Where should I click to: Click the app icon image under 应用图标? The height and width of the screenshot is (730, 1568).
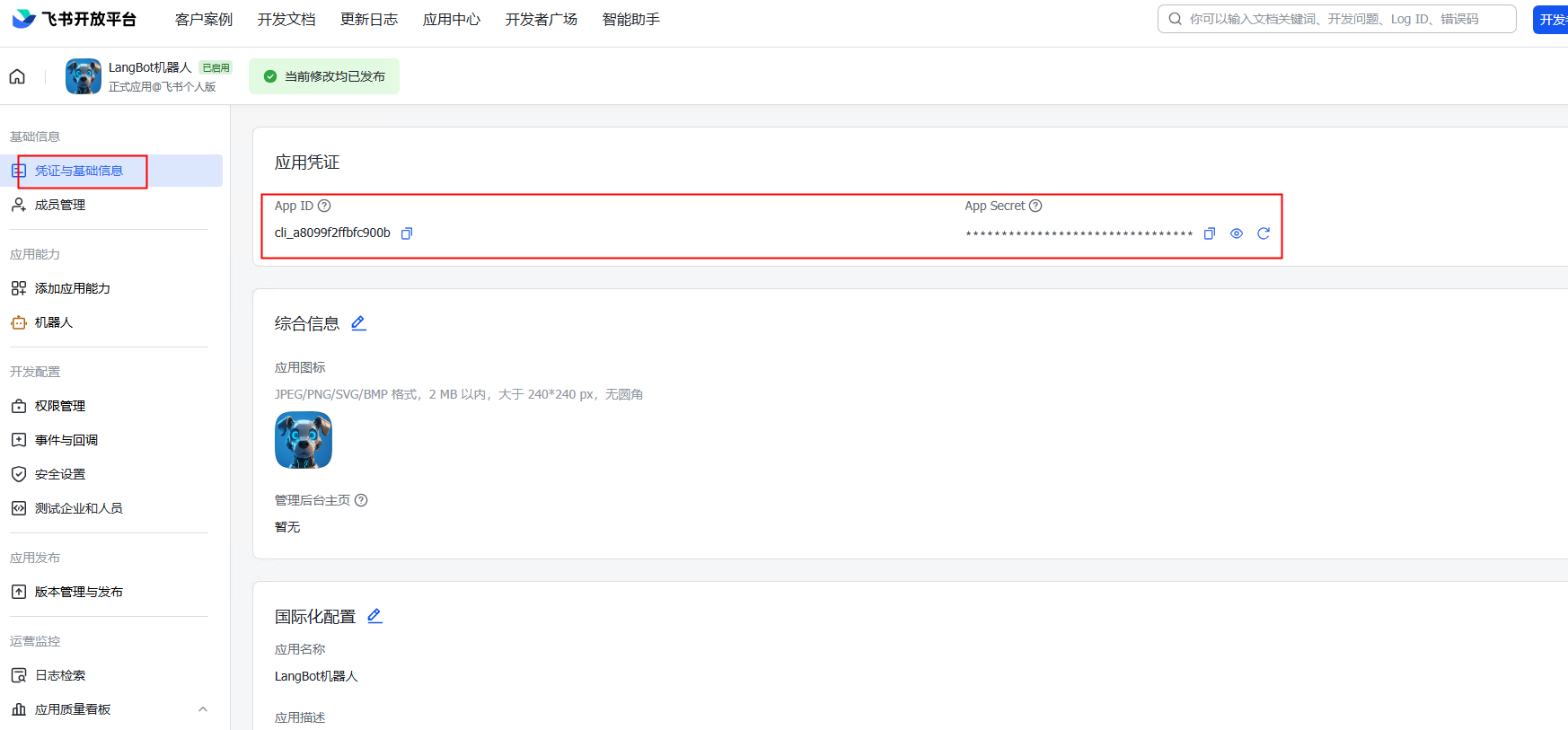[x=304, y=440]
